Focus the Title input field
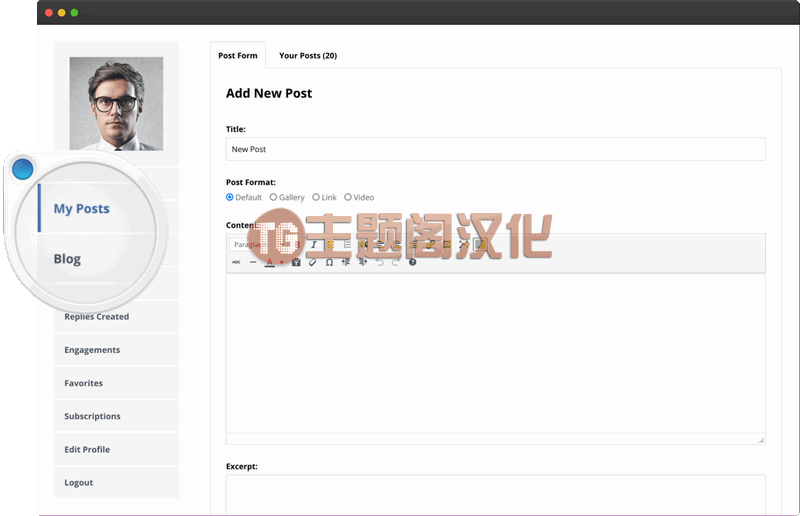800x516 pixels. point(495,149)
